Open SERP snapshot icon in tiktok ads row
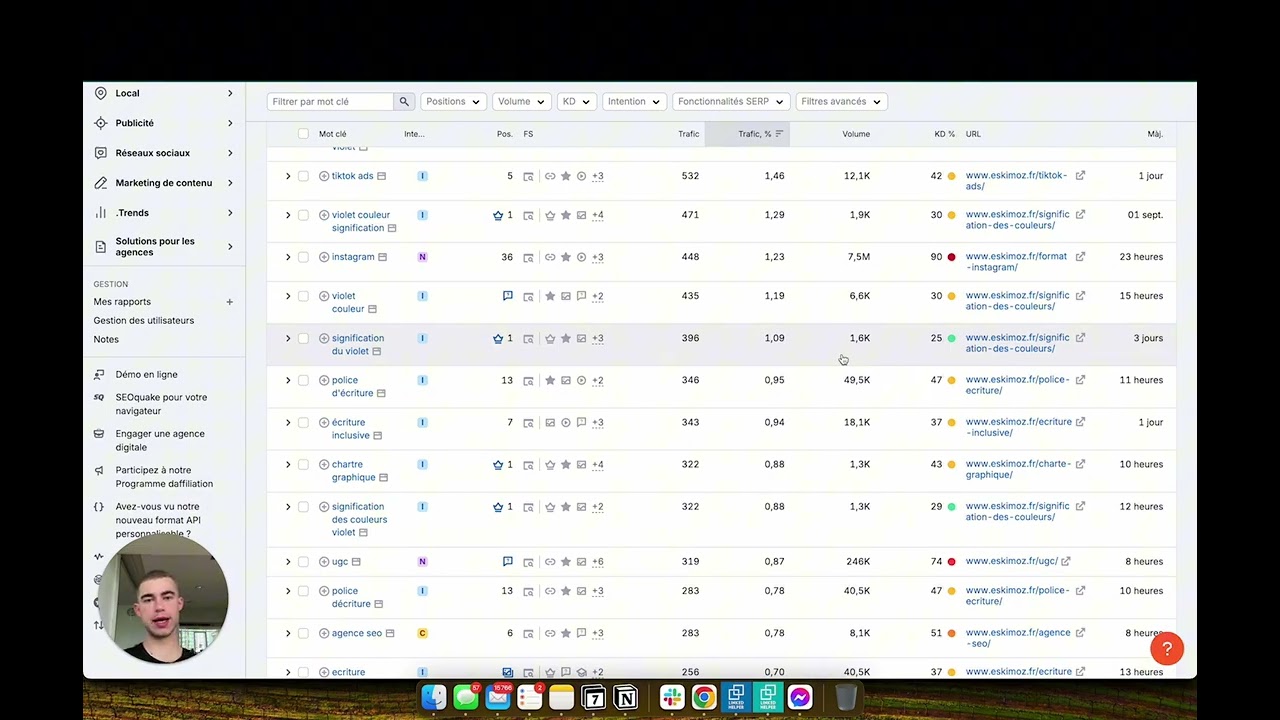1280x720 pixels. pos(528,176)
